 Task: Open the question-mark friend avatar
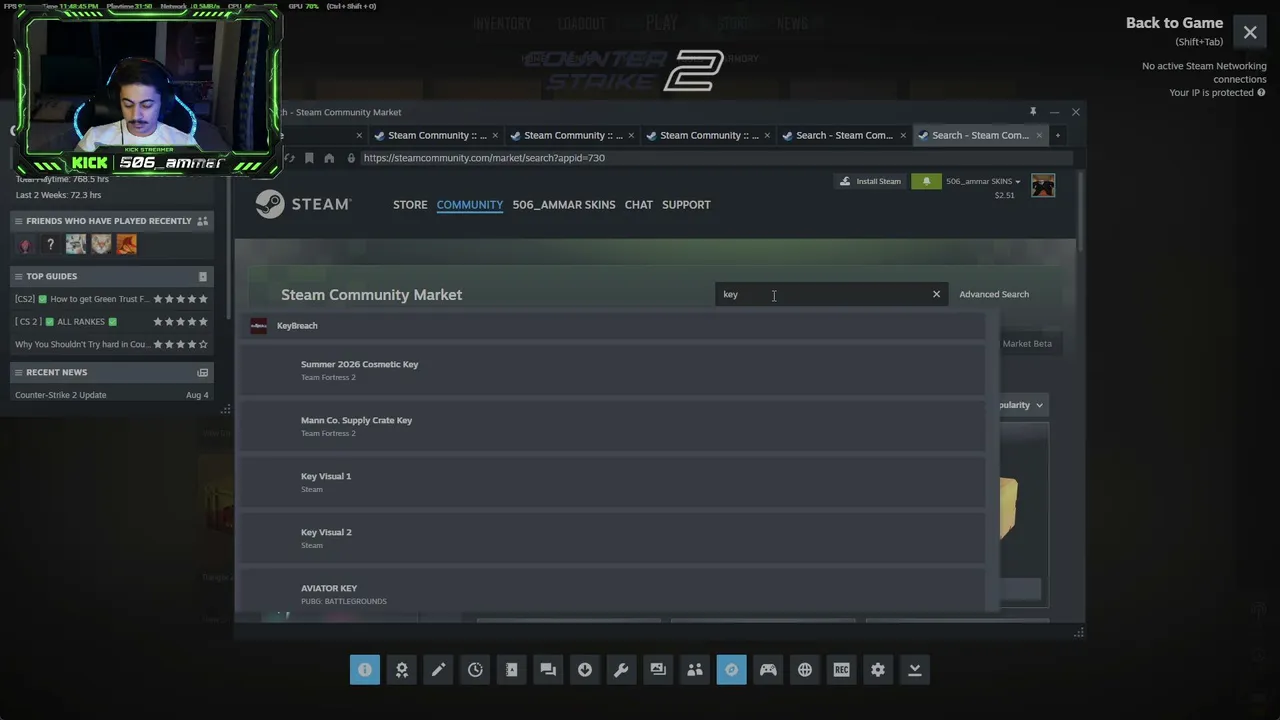coord(50,244)
